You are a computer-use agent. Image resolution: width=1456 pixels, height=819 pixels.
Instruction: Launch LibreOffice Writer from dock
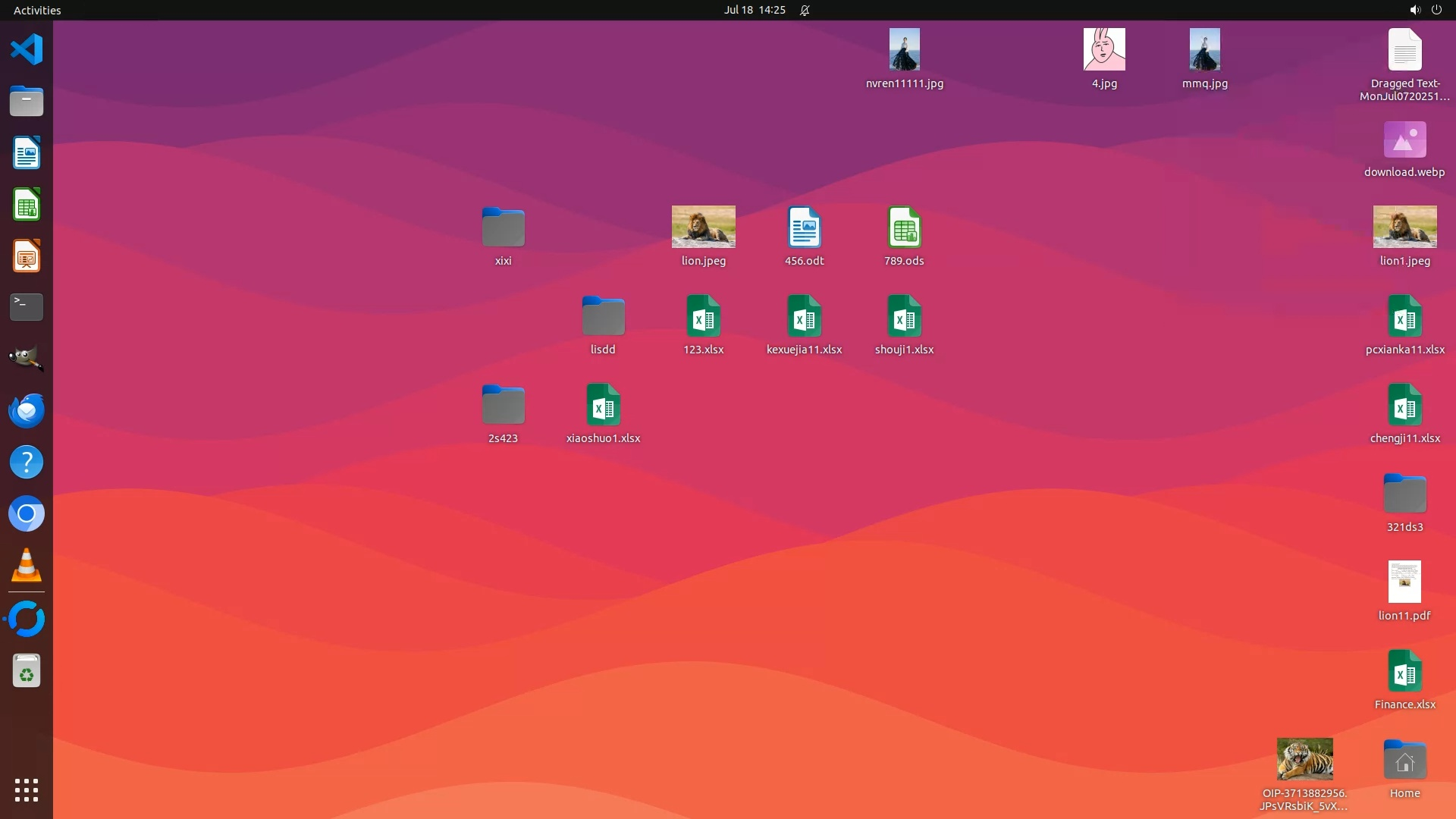tap(27, 153)
